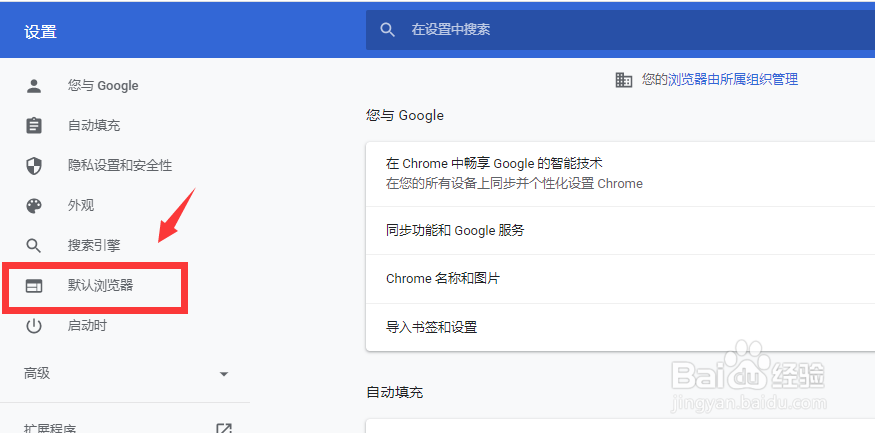Click the person icon beside 您与 Google
Viewport: 875px width, 433px height.
click(34, 86)
